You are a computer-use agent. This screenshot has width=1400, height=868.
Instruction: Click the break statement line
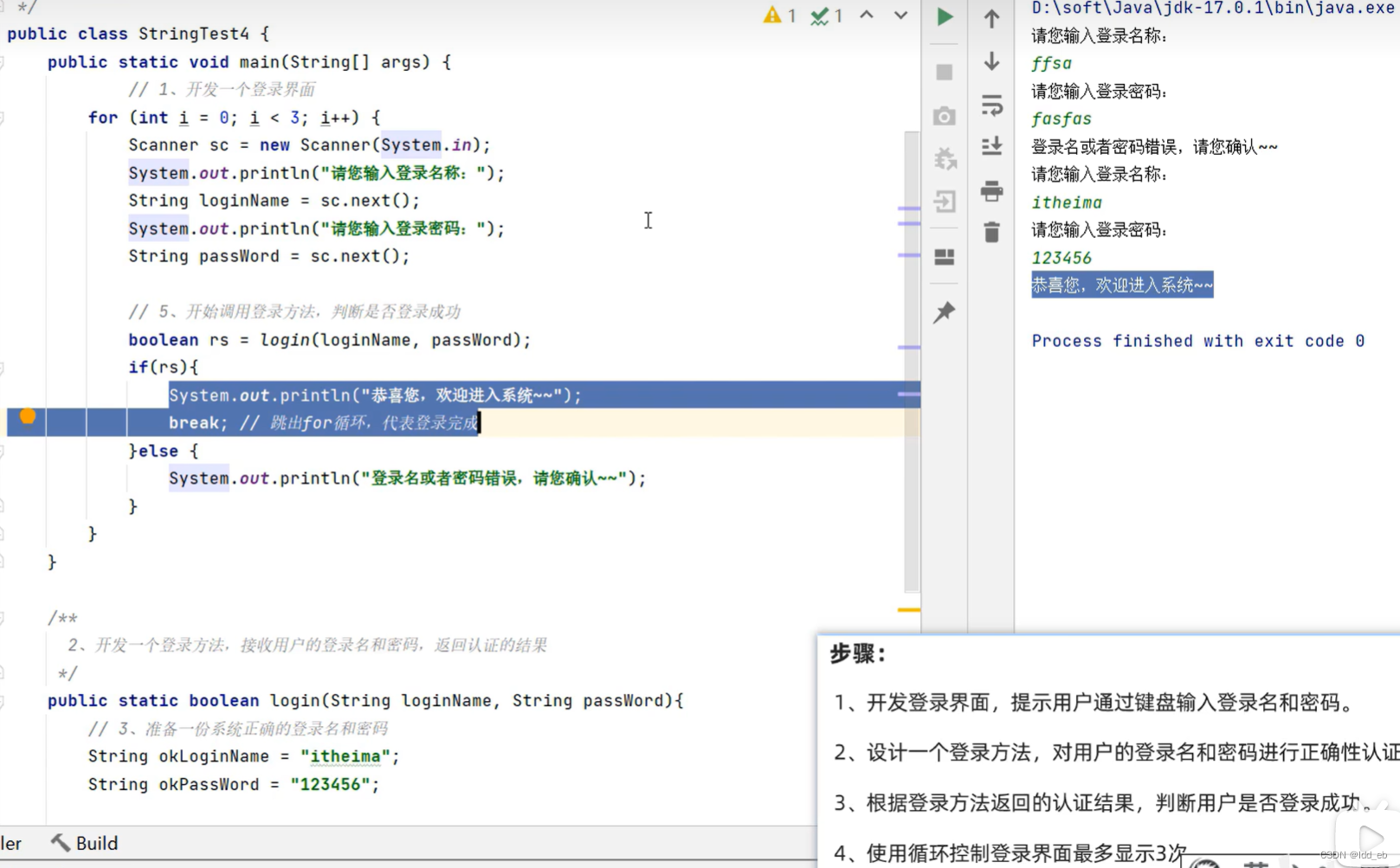pos(323,422)
